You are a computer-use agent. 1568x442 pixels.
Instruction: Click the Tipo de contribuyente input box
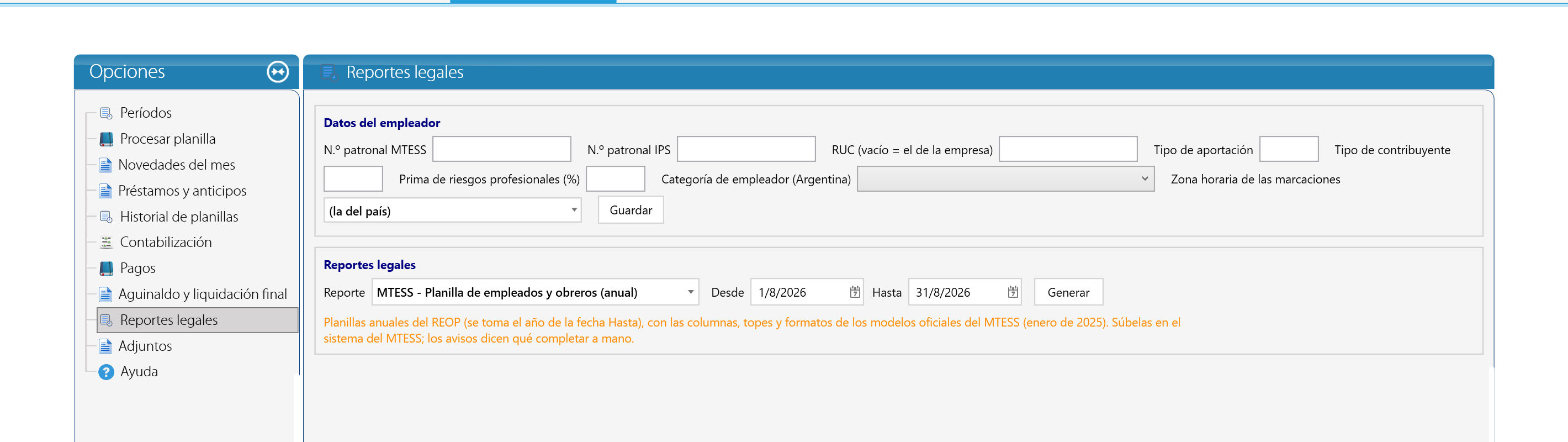point(353,179)
